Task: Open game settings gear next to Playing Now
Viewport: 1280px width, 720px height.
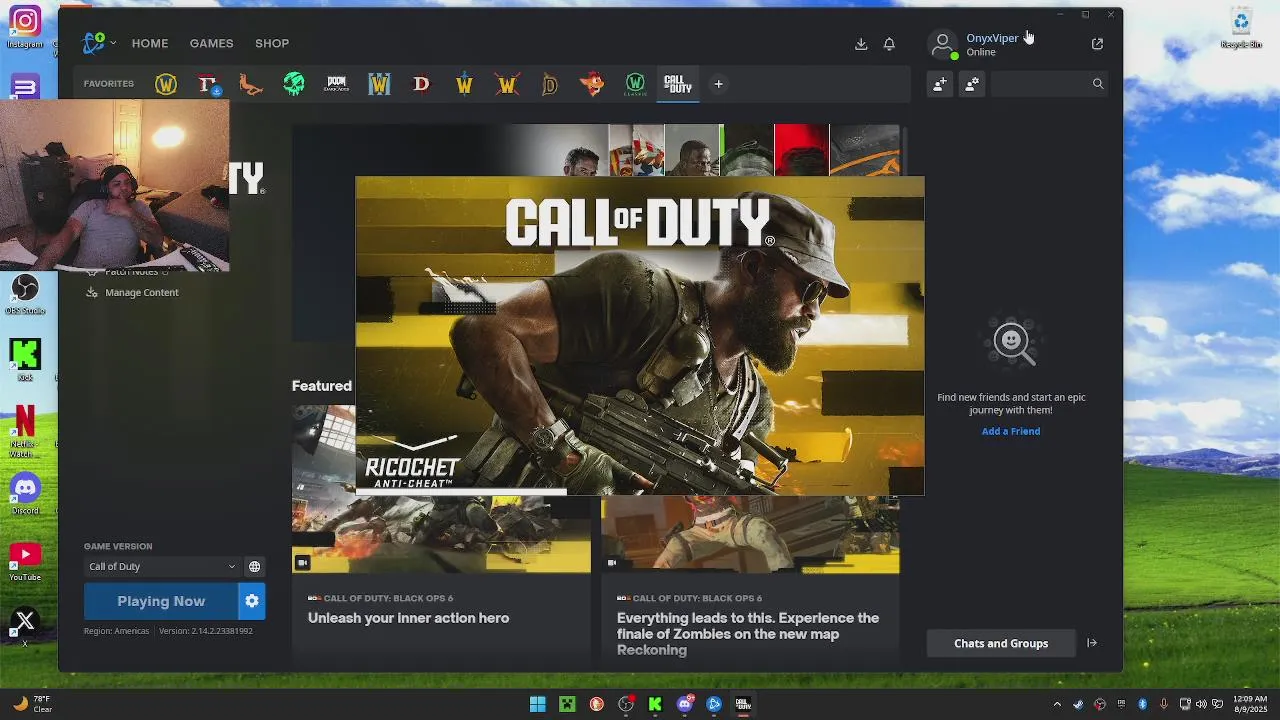Action: click(252, 601)
